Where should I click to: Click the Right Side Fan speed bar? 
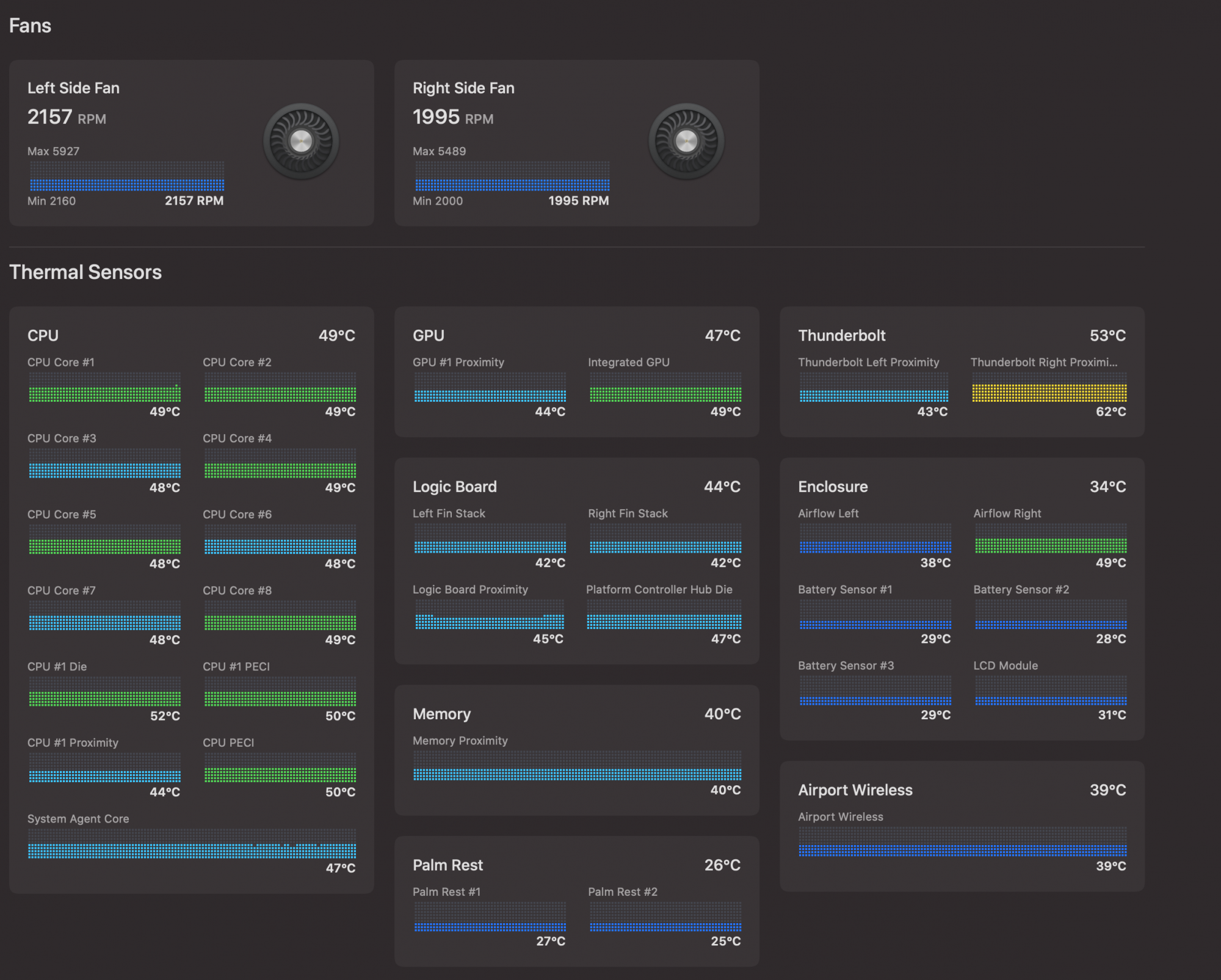pyautogui.click(x=512, y=176)
